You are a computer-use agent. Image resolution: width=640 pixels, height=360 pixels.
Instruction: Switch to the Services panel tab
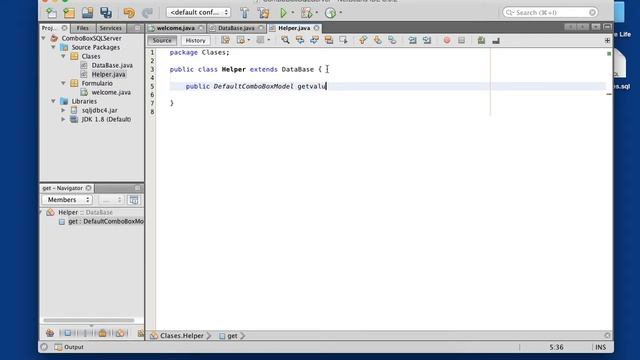click(x=111, y=28)
